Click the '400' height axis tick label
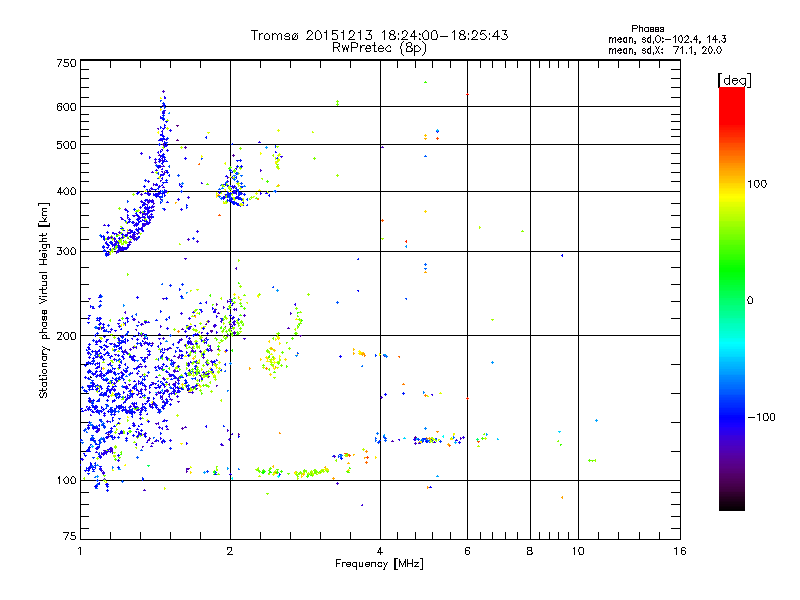The height and width of the screenshot is (600, 800). click(x=66, y=191)
